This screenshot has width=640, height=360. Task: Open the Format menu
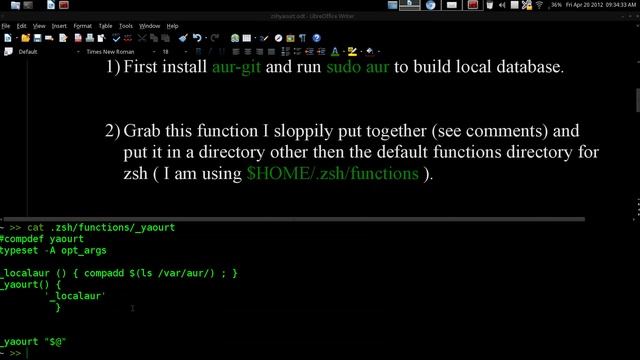(x=82, y=26)
